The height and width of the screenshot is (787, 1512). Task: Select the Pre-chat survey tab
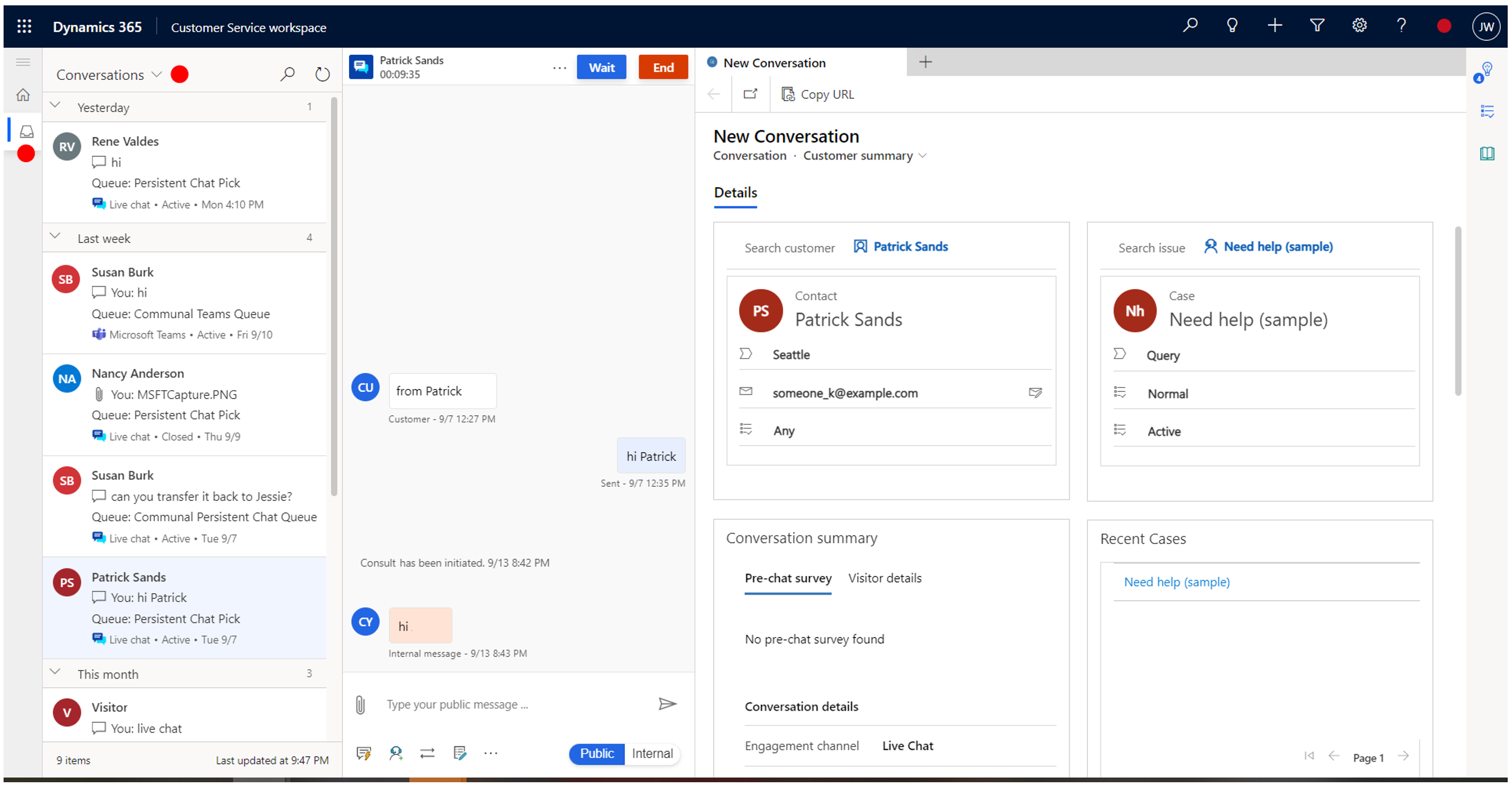(789, 578)
